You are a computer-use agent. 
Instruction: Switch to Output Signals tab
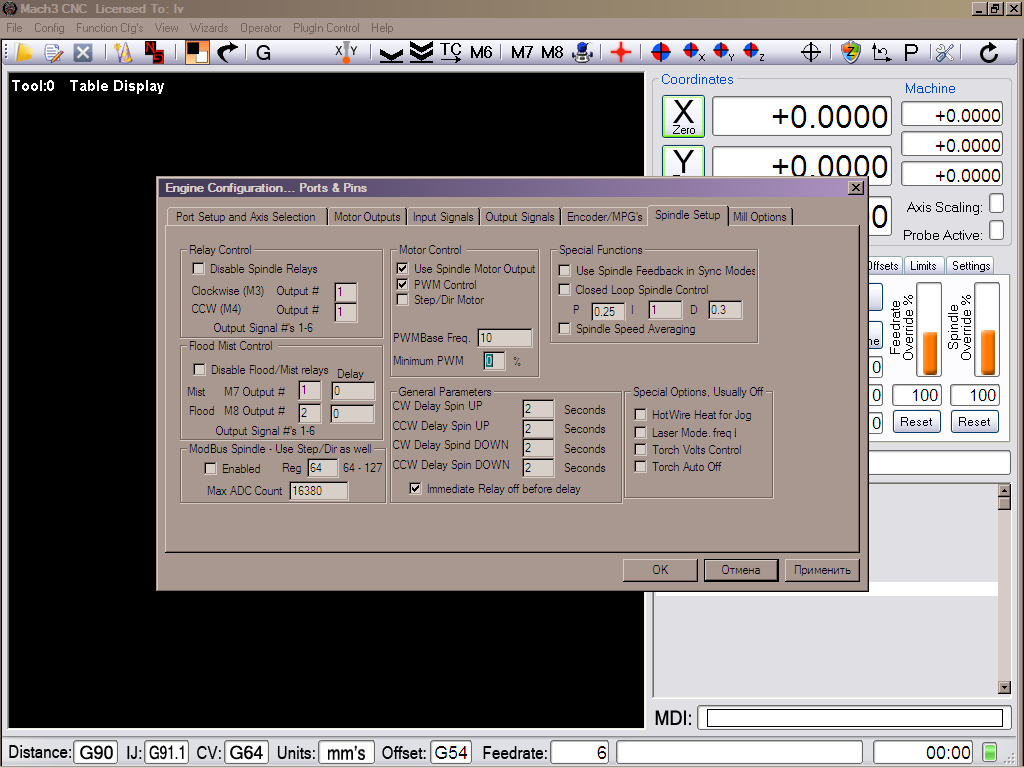tap(520, 217)
